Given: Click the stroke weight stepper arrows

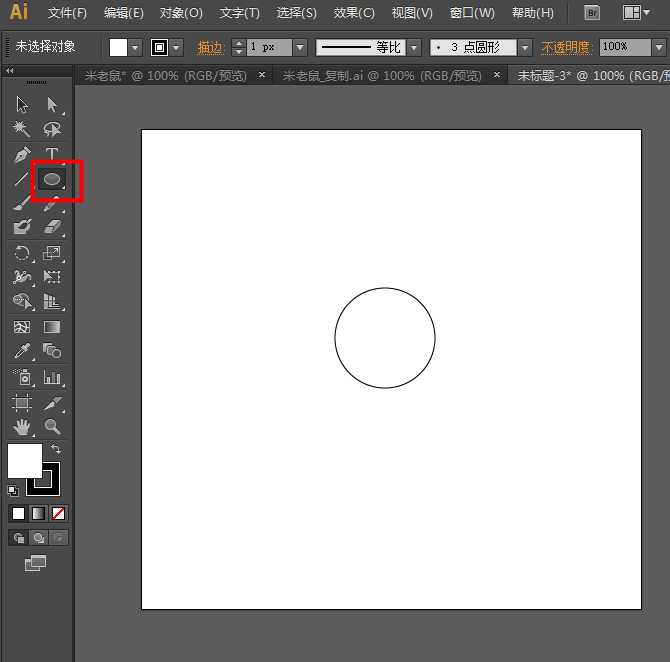Looking at the screenshot, I should [x=239, y=47].
